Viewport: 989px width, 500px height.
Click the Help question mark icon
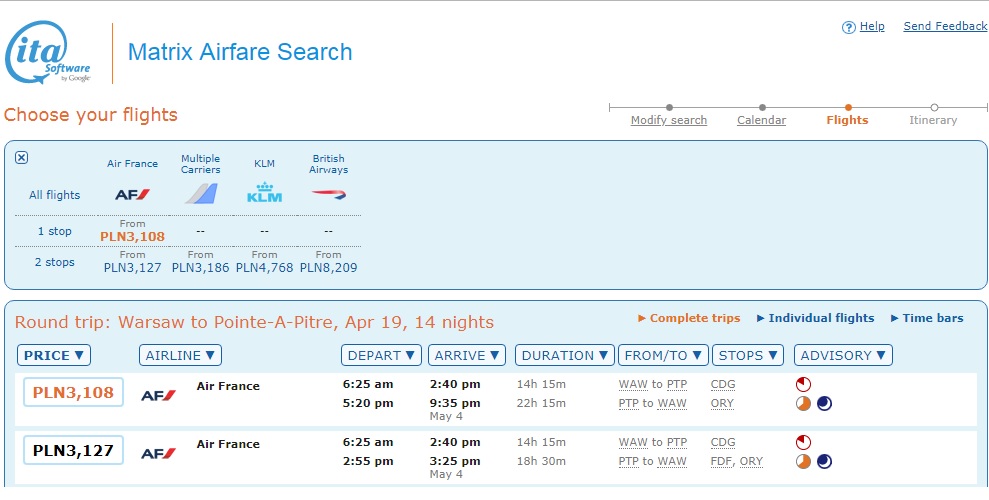coord(849,27)
